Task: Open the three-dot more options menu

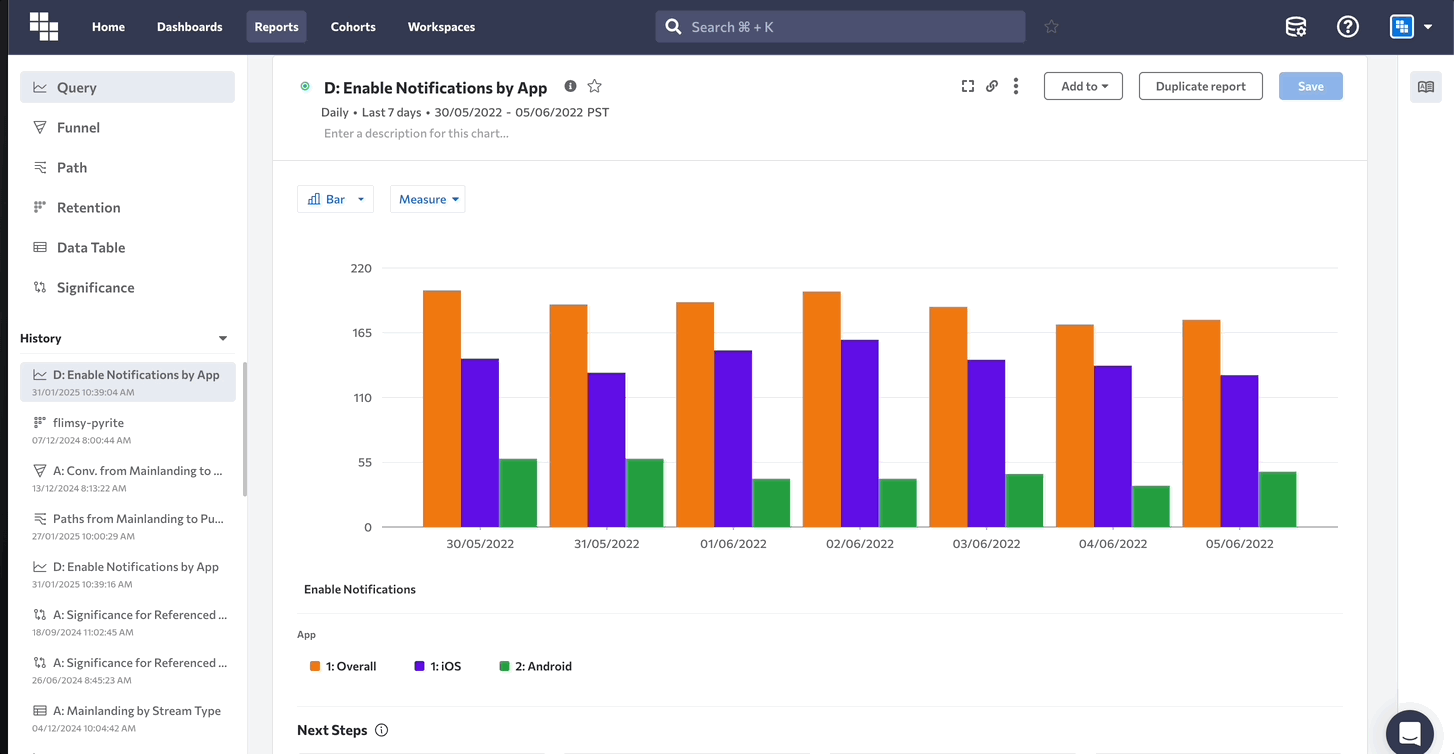Action: pos(1016,86)
